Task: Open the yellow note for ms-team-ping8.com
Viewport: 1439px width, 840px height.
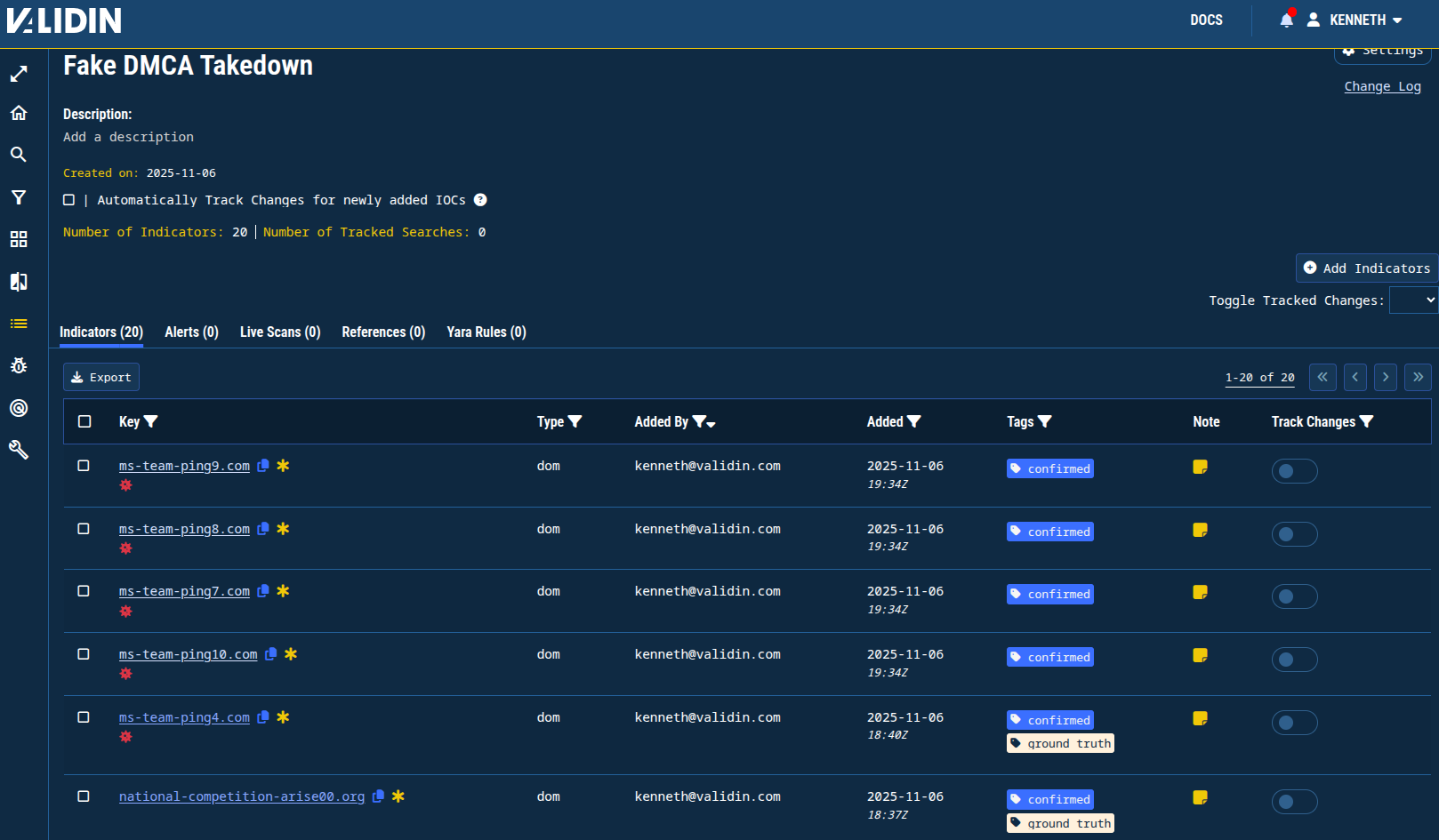Action: pyautogui.click(x=1200, y=530)
